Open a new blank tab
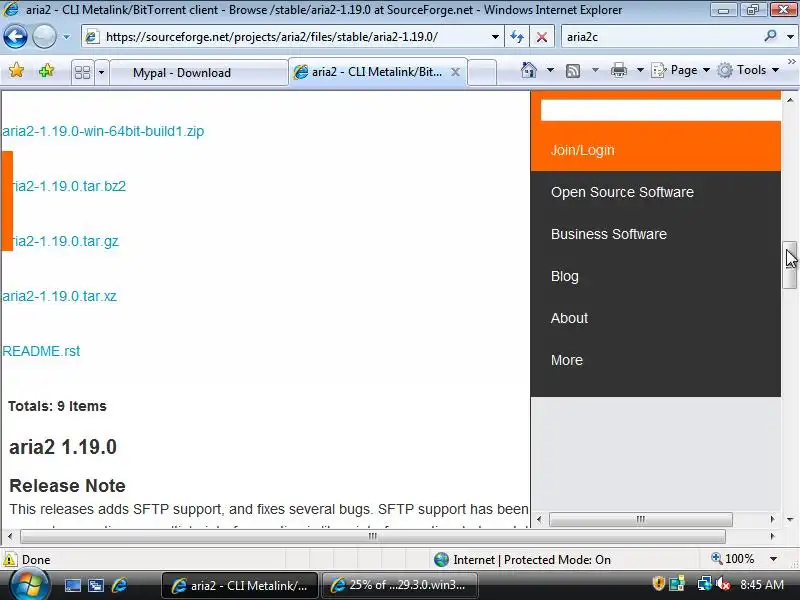 482,72
